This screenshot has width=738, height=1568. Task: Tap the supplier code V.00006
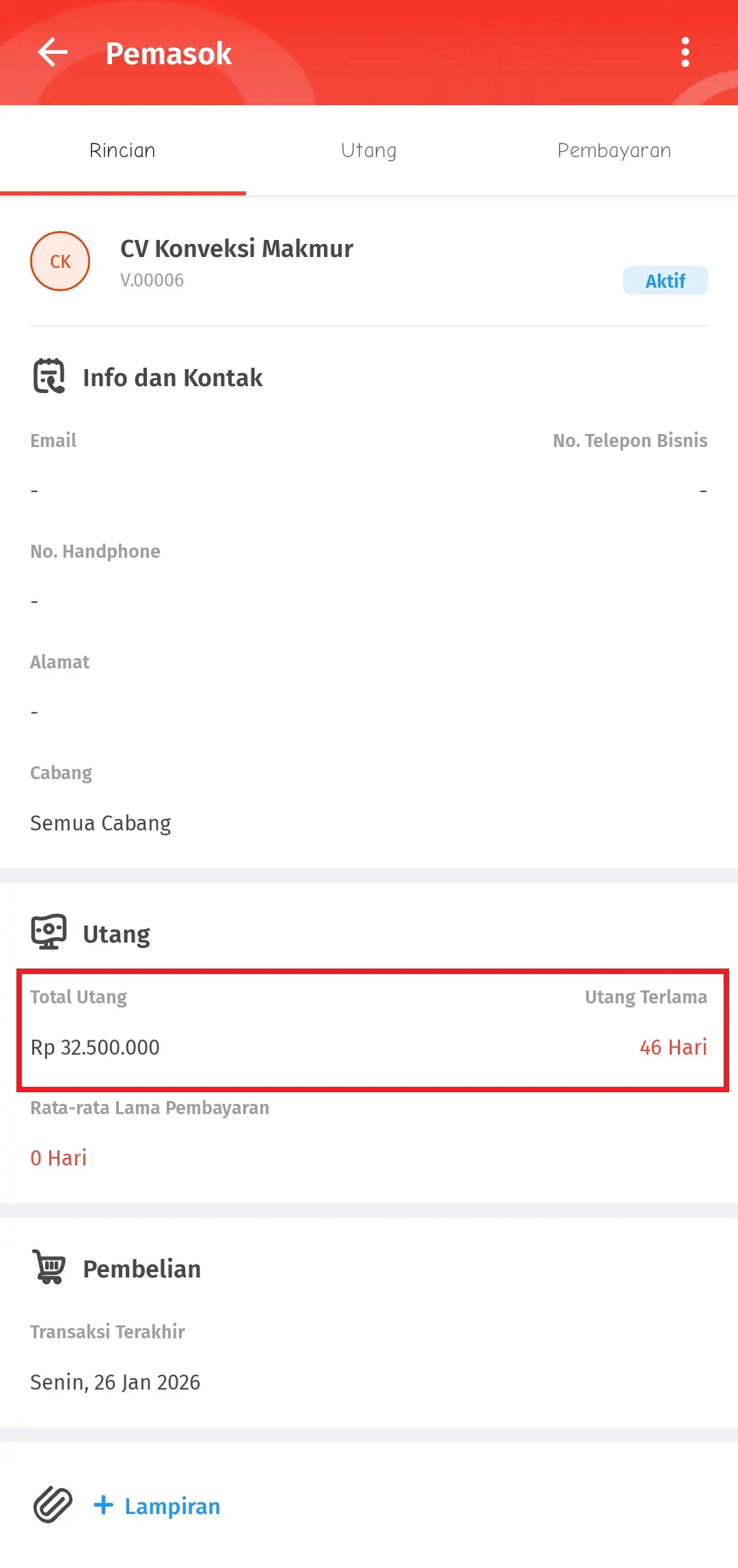pos(151,280)
